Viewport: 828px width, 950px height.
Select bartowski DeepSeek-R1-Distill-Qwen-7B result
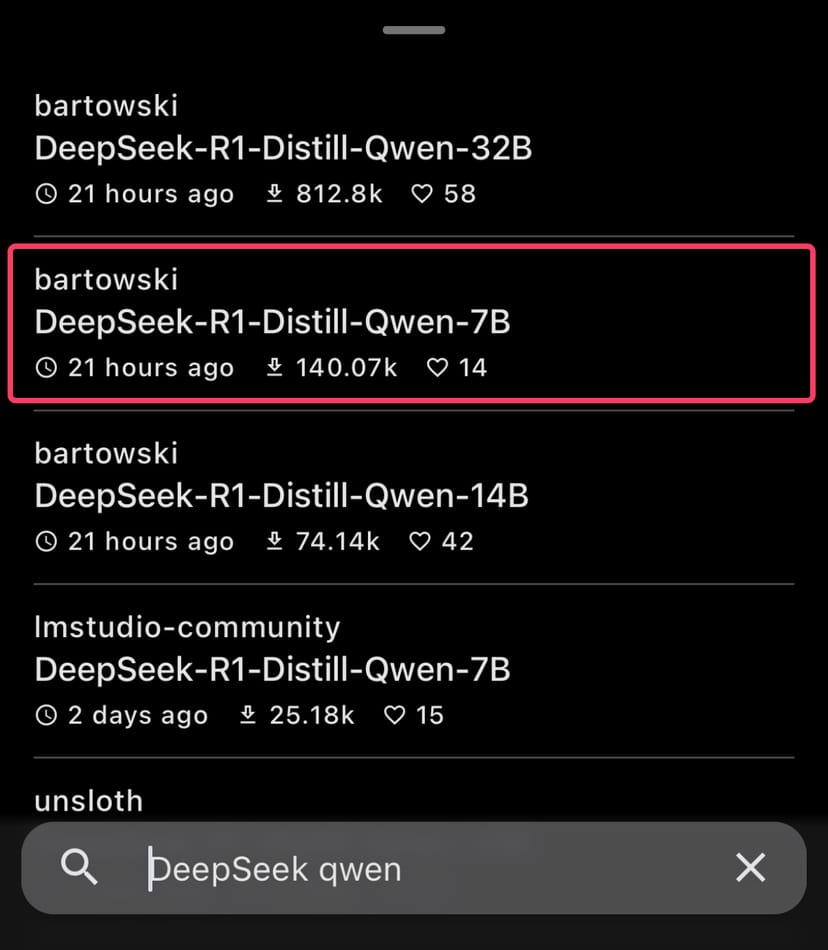(x=272, y=322)
